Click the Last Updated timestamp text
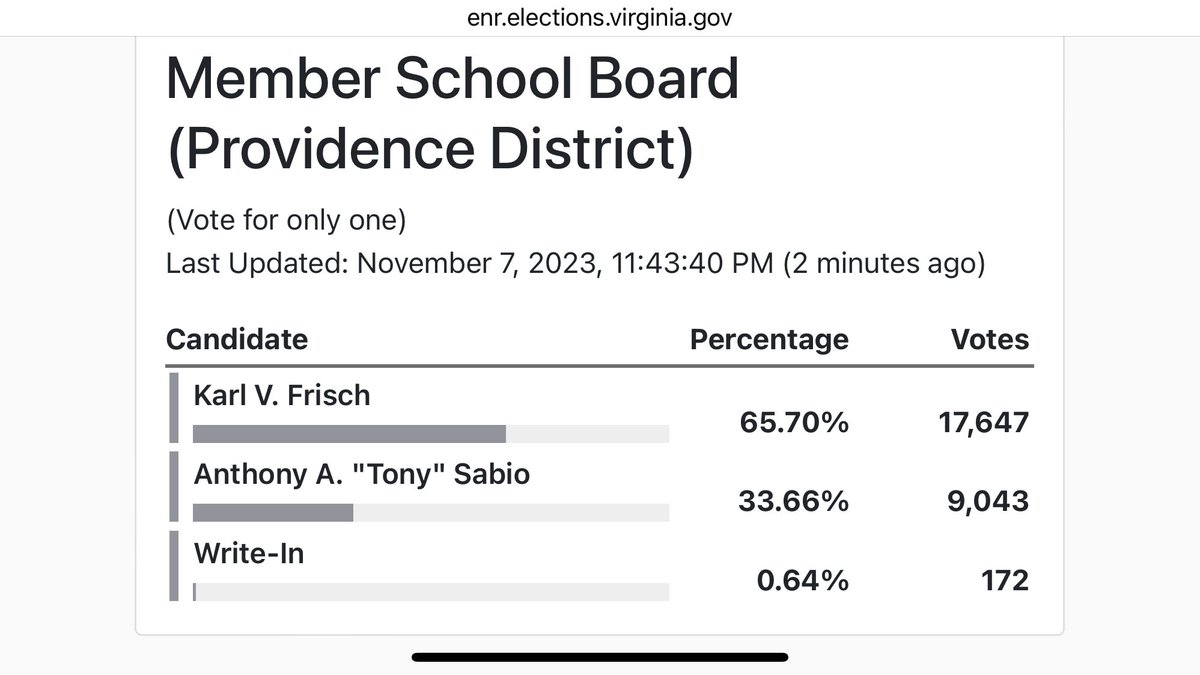This screenshot has width=1200, height=675. (576, 264)
